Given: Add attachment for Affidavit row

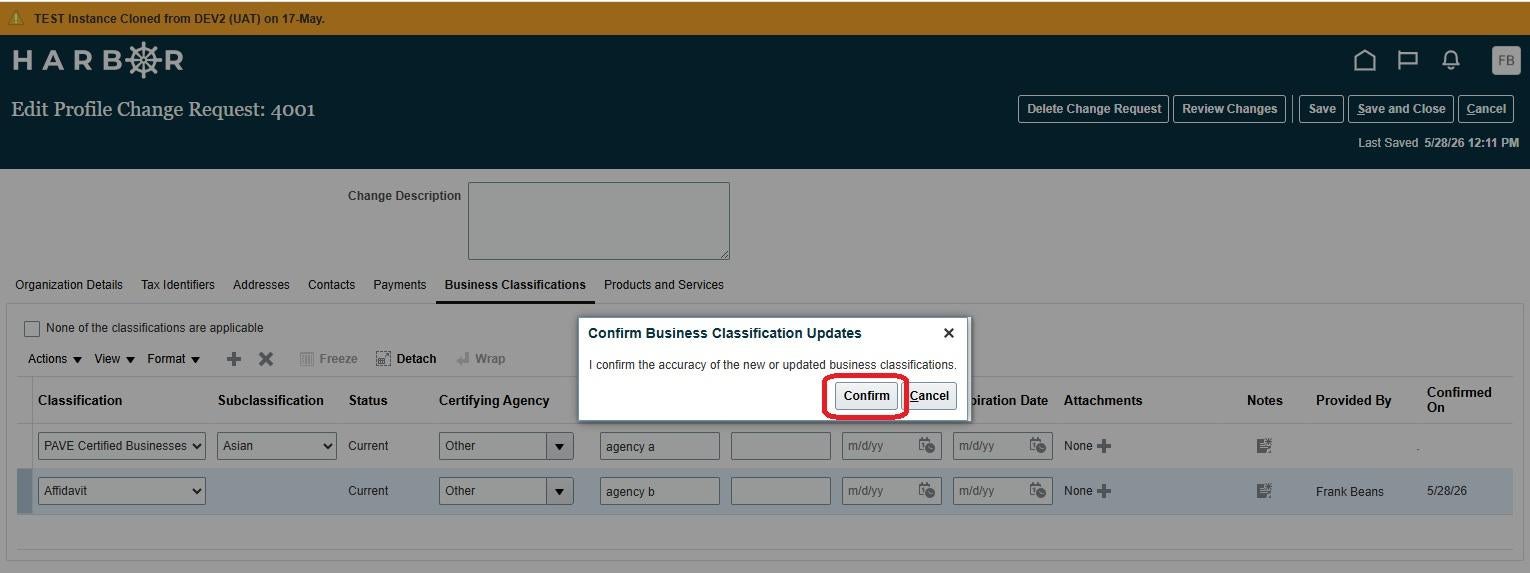Looking at the screenshot, I should [x=1104, y=491].
